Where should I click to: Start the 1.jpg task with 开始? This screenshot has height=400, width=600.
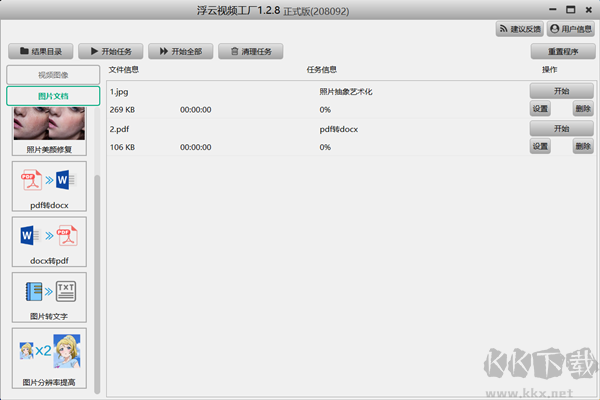(562, 91)
